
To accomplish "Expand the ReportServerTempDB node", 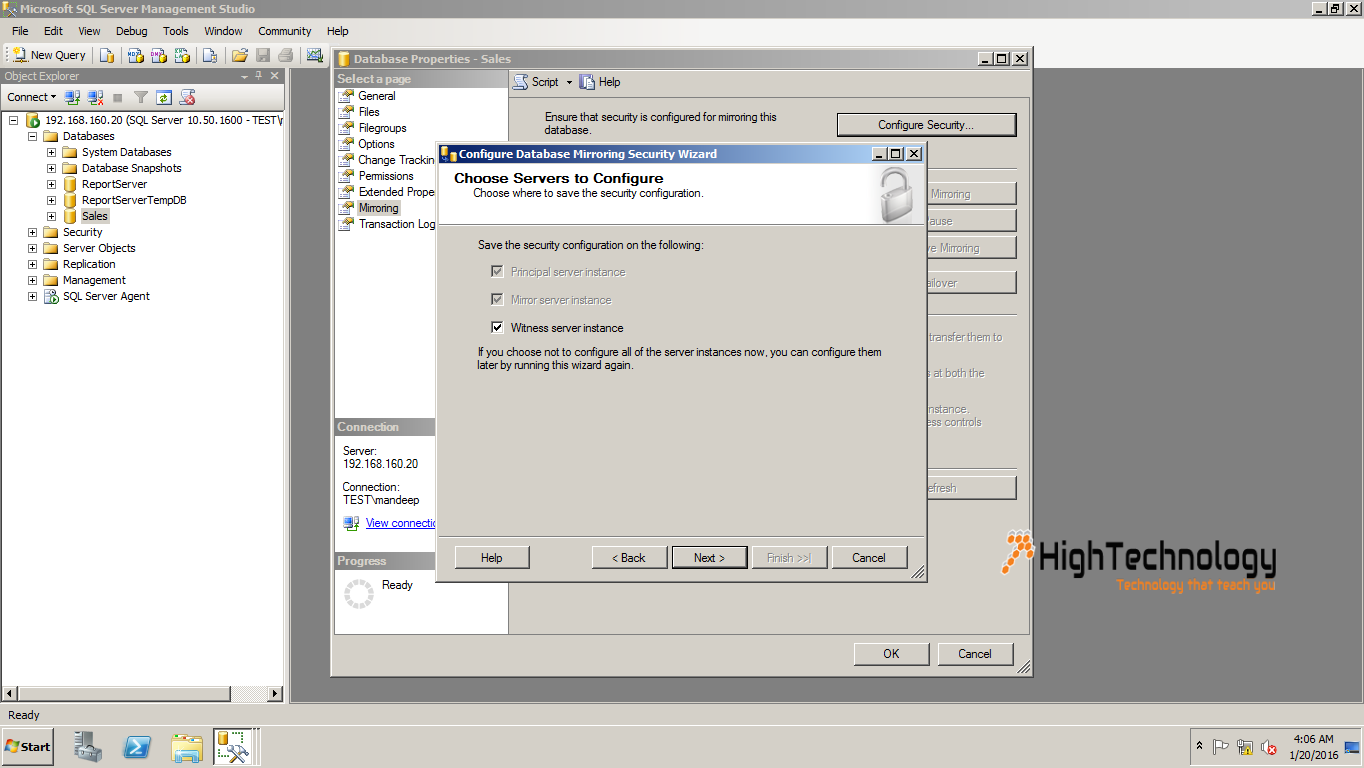I will click(x=52, y=200).
